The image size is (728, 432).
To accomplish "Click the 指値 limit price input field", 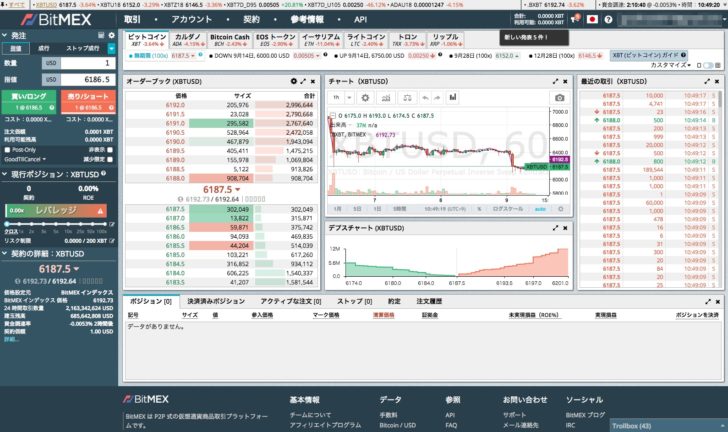I will (x=87, y=79).
